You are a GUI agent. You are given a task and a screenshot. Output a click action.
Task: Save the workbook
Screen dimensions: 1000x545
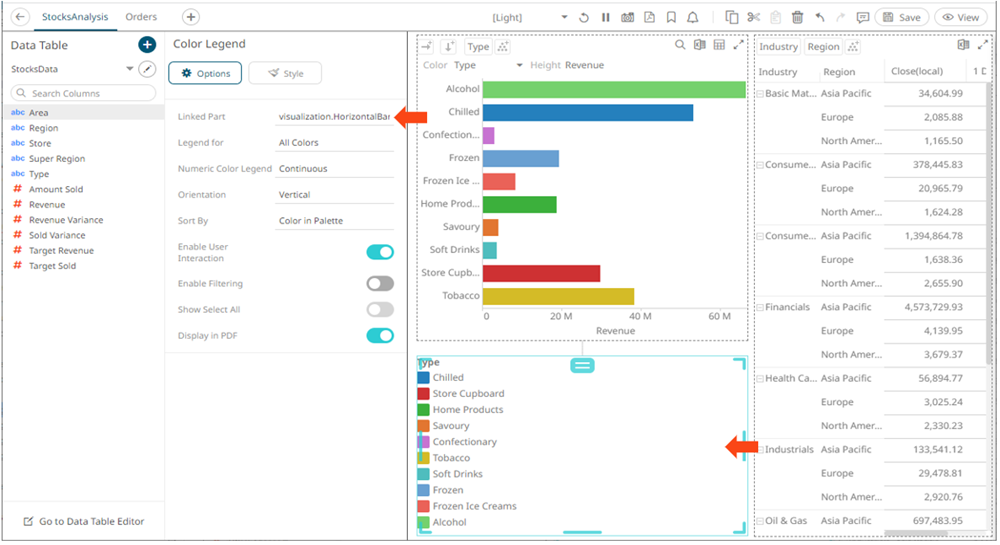pyautogui.click(x=902, y=18)
